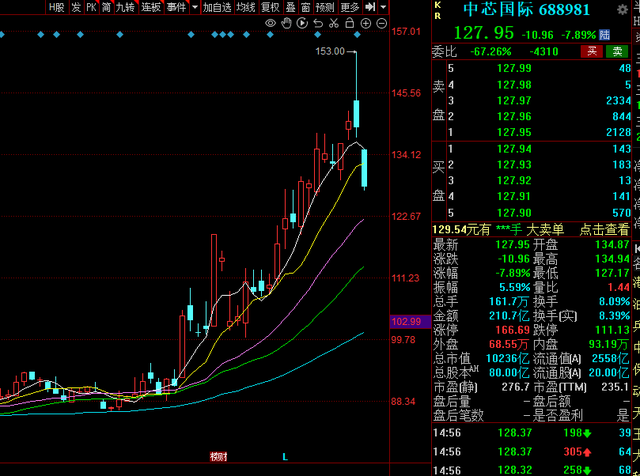Click the 预测 forecast button

pos(325,7)
